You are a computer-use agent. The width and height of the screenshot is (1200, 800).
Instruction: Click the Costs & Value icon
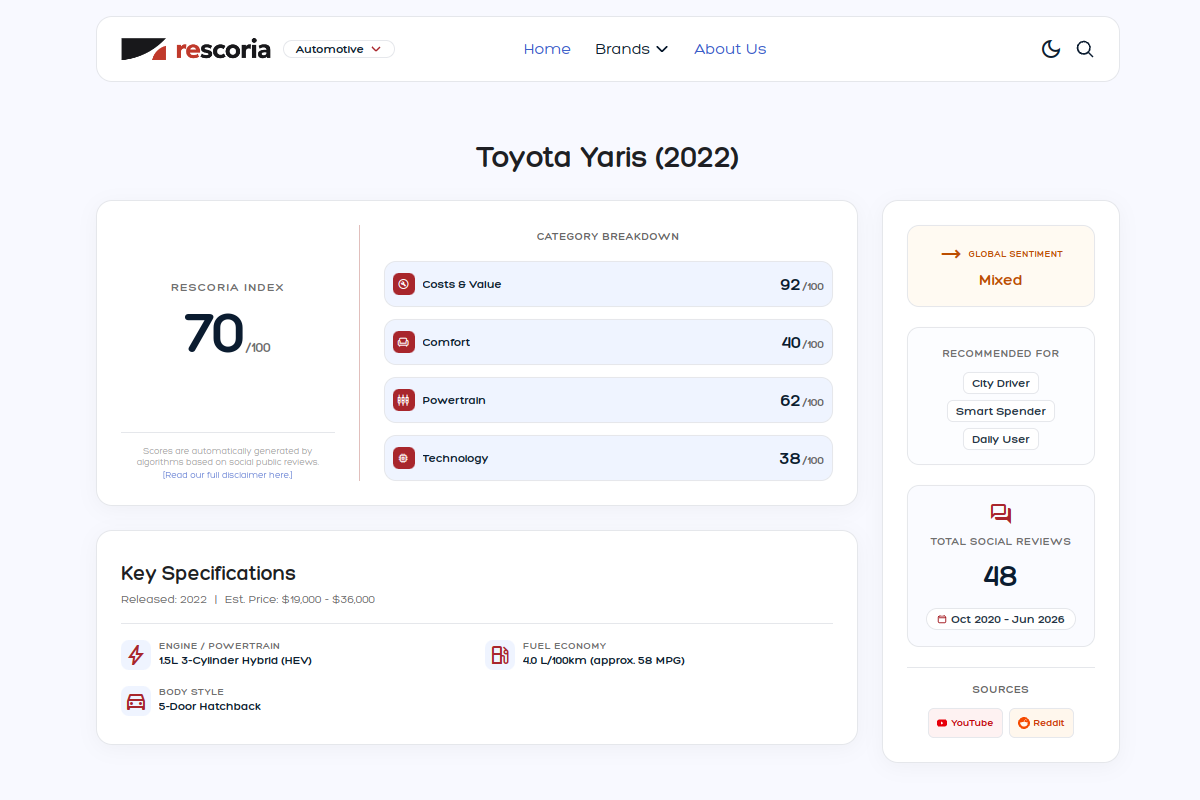[404, 284]
